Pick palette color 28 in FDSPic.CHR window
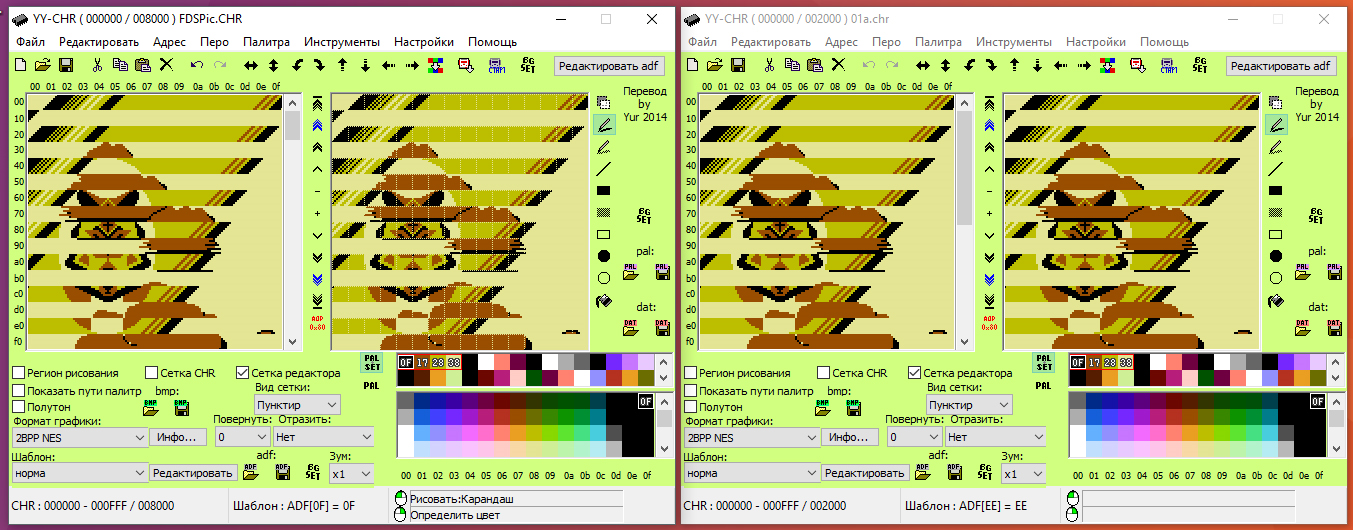The width and height of the screenshot is (1353, 530). tap(438, 362)
